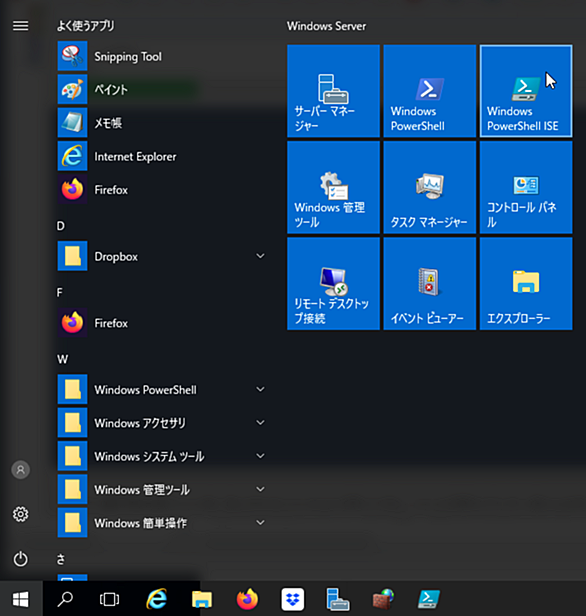Launch the Windows PowerShell tile
Screen dimensions: 586x616
[x=429, y=91]
